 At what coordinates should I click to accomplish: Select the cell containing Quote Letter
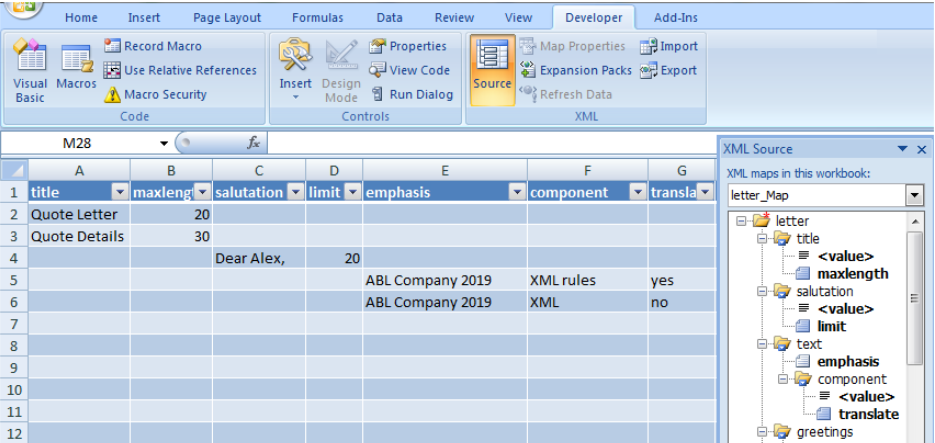point(79,214)
